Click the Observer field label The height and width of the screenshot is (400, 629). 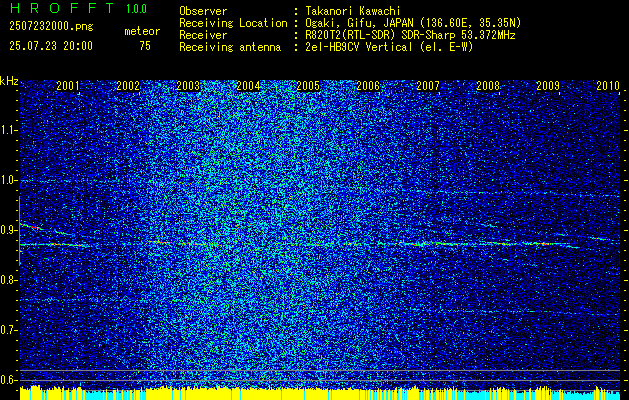203,11
